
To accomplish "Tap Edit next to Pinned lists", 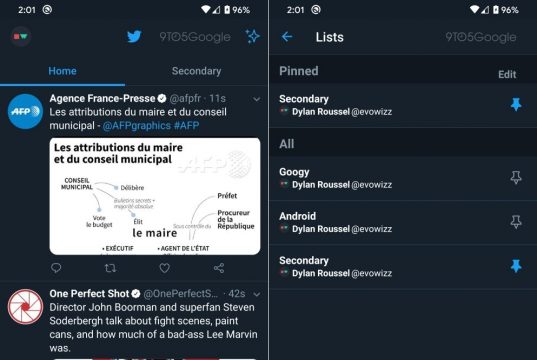I will coord(507,74).
